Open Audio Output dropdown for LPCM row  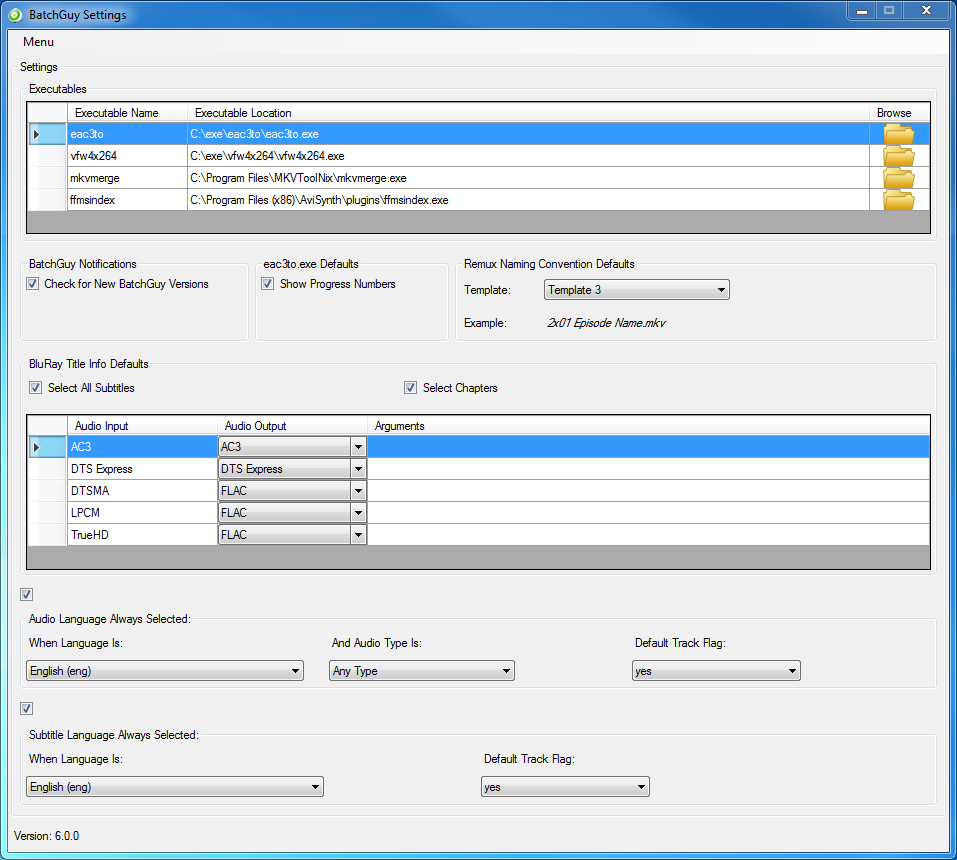[292, 513]
